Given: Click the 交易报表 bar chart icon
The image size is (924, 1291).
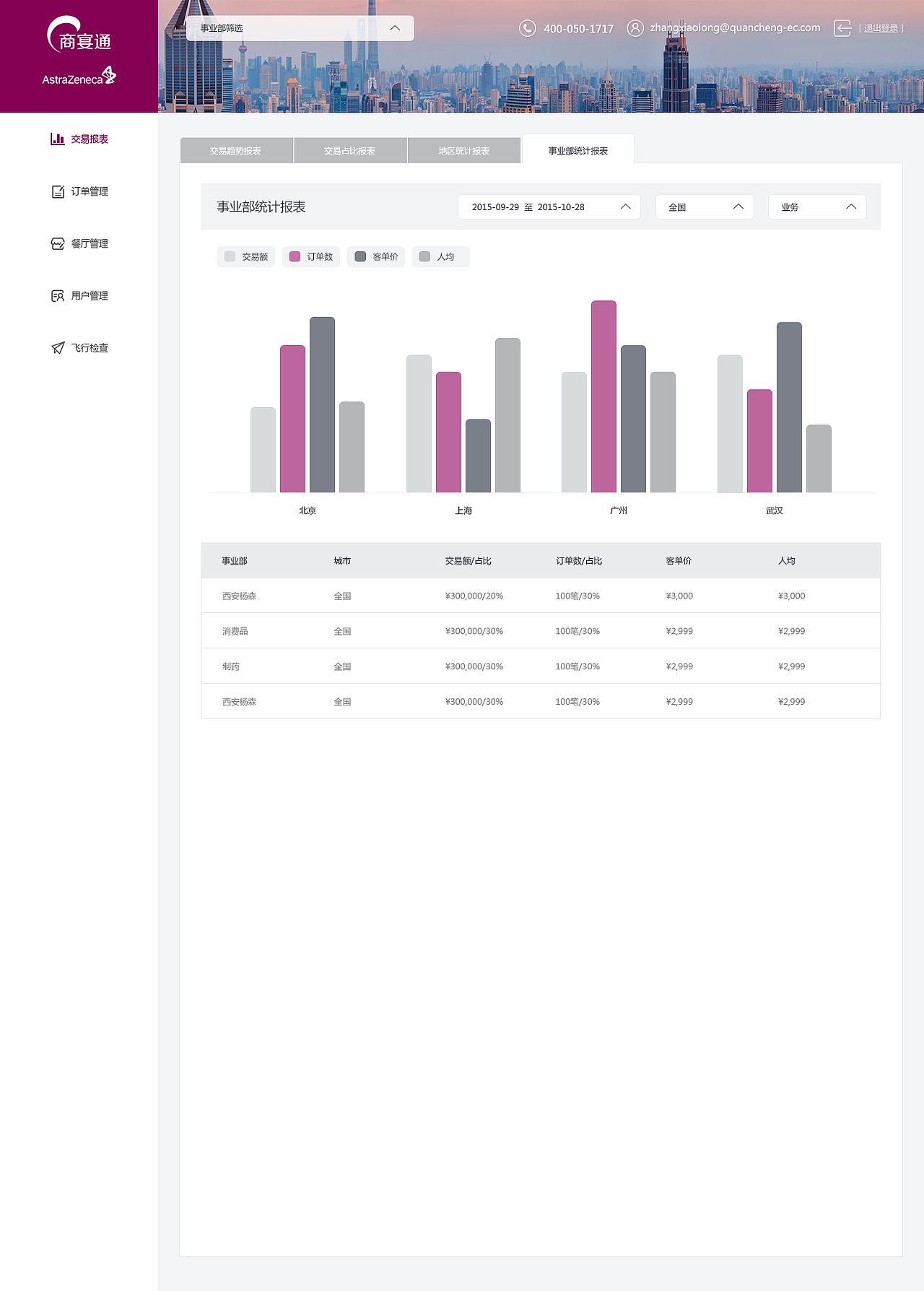Looking at the screenshot, I should (58, 139).
